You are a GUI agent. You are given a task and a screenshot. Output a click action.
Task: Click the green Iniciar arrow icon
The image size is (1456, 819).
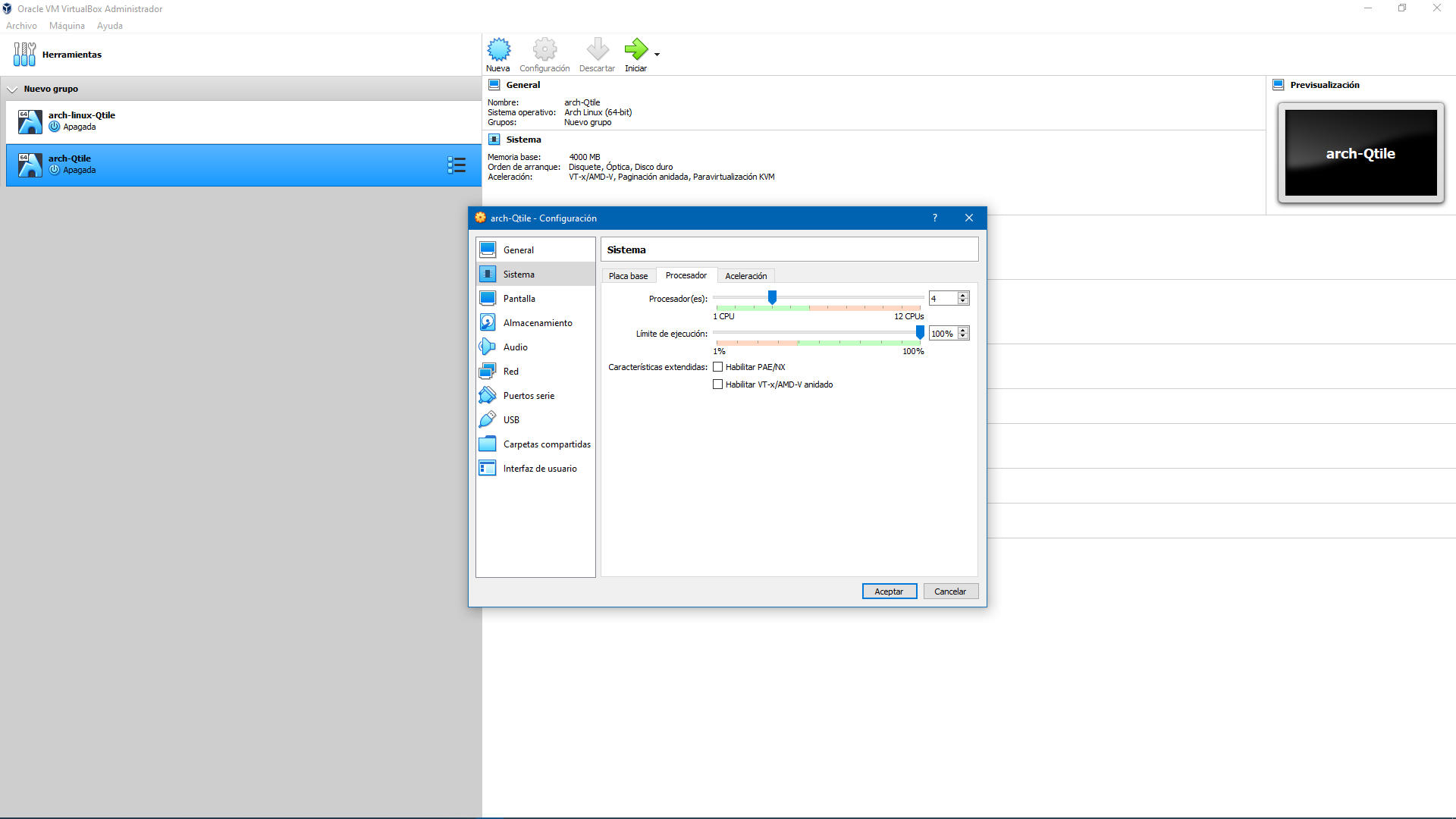tap(635, 50)
